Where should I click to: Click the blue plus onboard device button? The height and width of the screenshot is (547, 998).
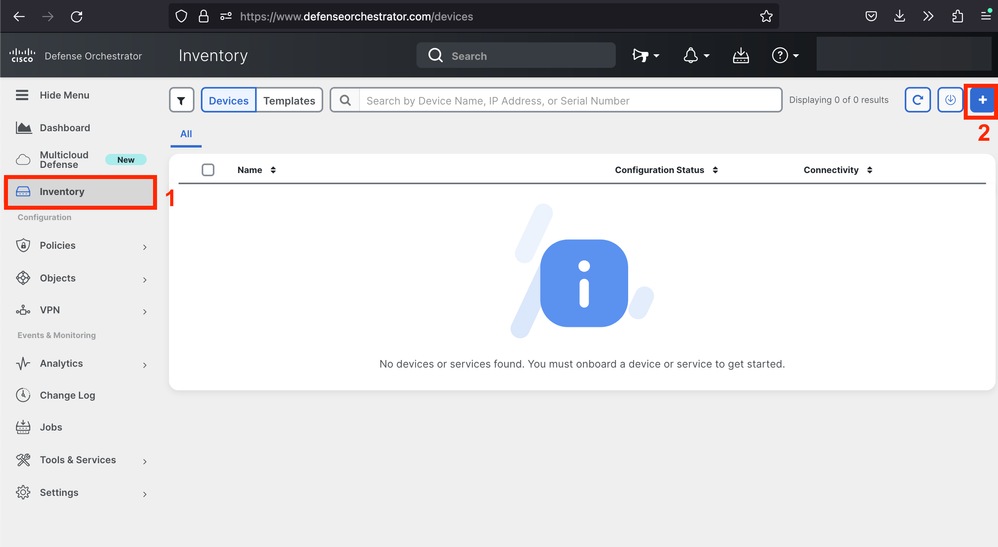tap(982, 100)
